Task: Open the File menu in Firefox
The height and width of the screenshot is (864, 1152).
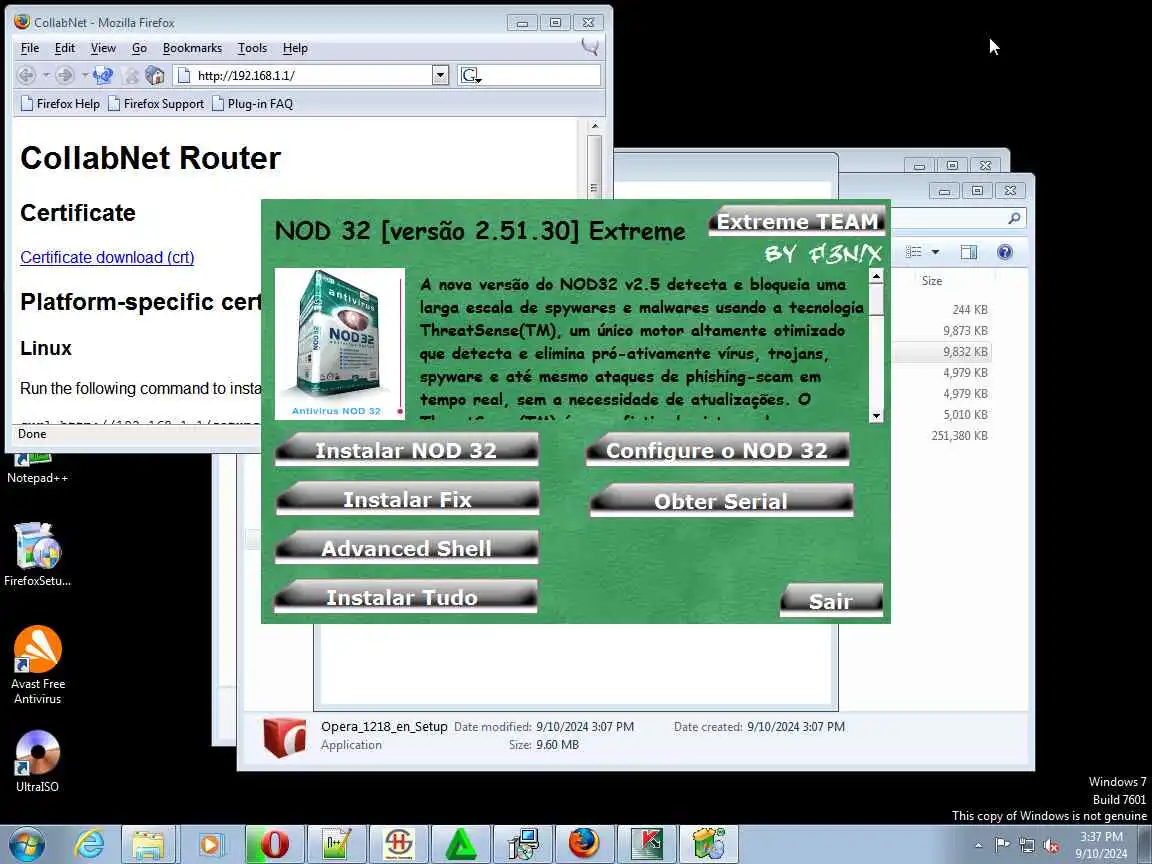Action: (30, 48)
